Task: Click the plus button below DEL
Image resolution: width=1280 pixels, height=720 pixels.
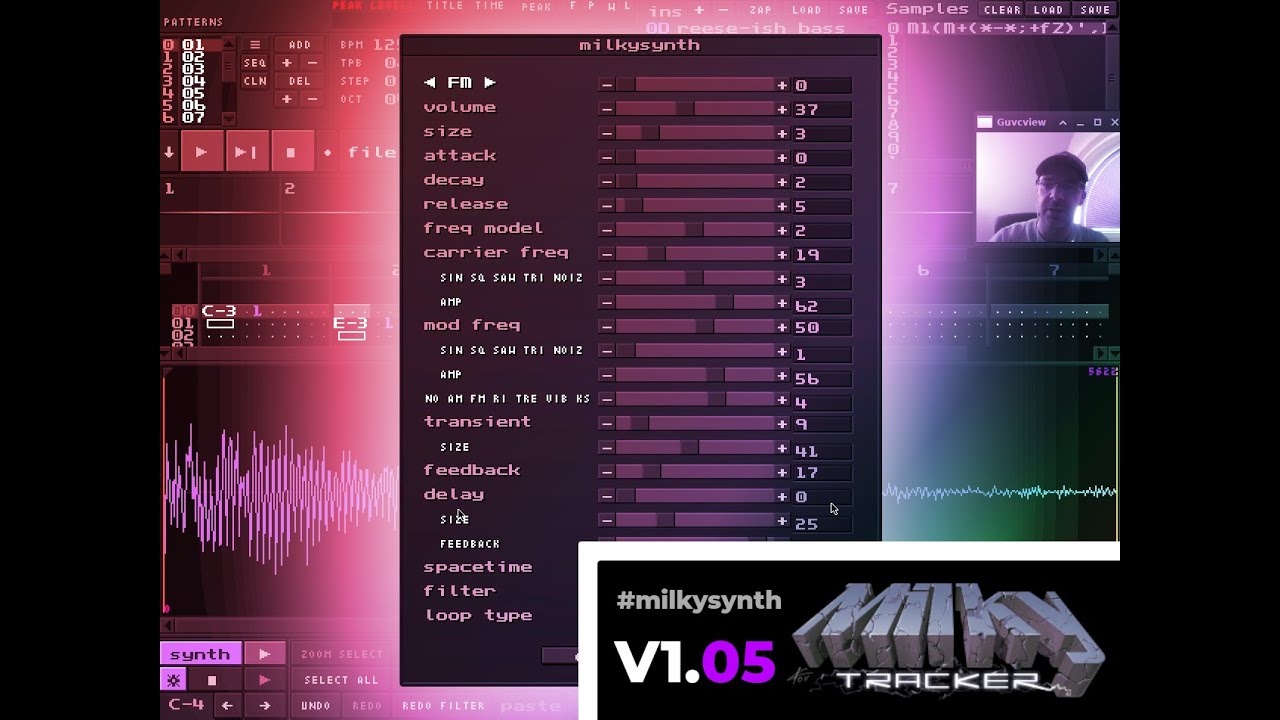Action: [287, 99]
